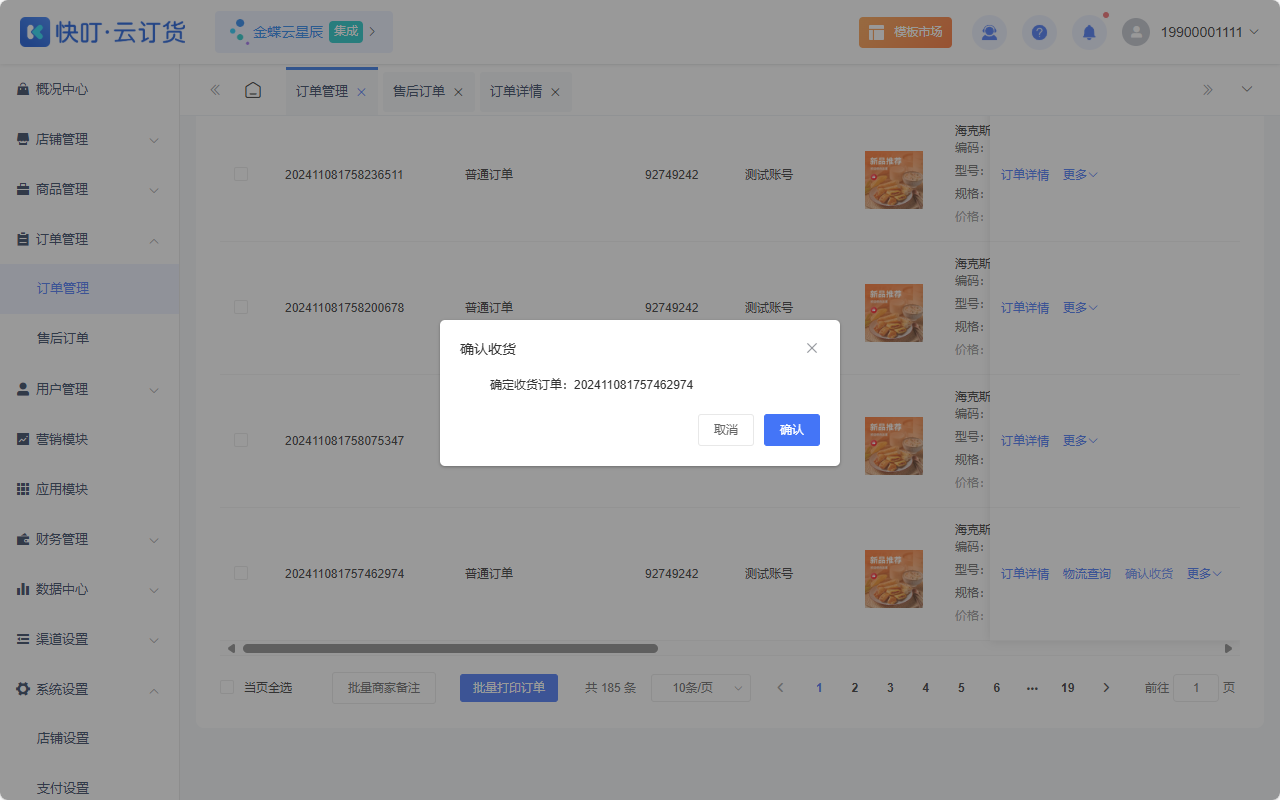1280x800 pixels.
Task: Open product thumbnail for order 202411081758236511
Action: pyautogui.click(x=894, y=180)
